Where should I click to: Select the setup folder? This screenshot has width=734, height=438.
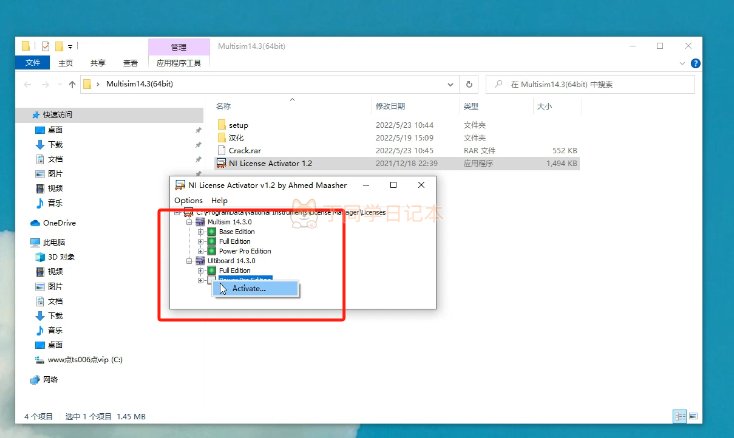click(238, 125)
